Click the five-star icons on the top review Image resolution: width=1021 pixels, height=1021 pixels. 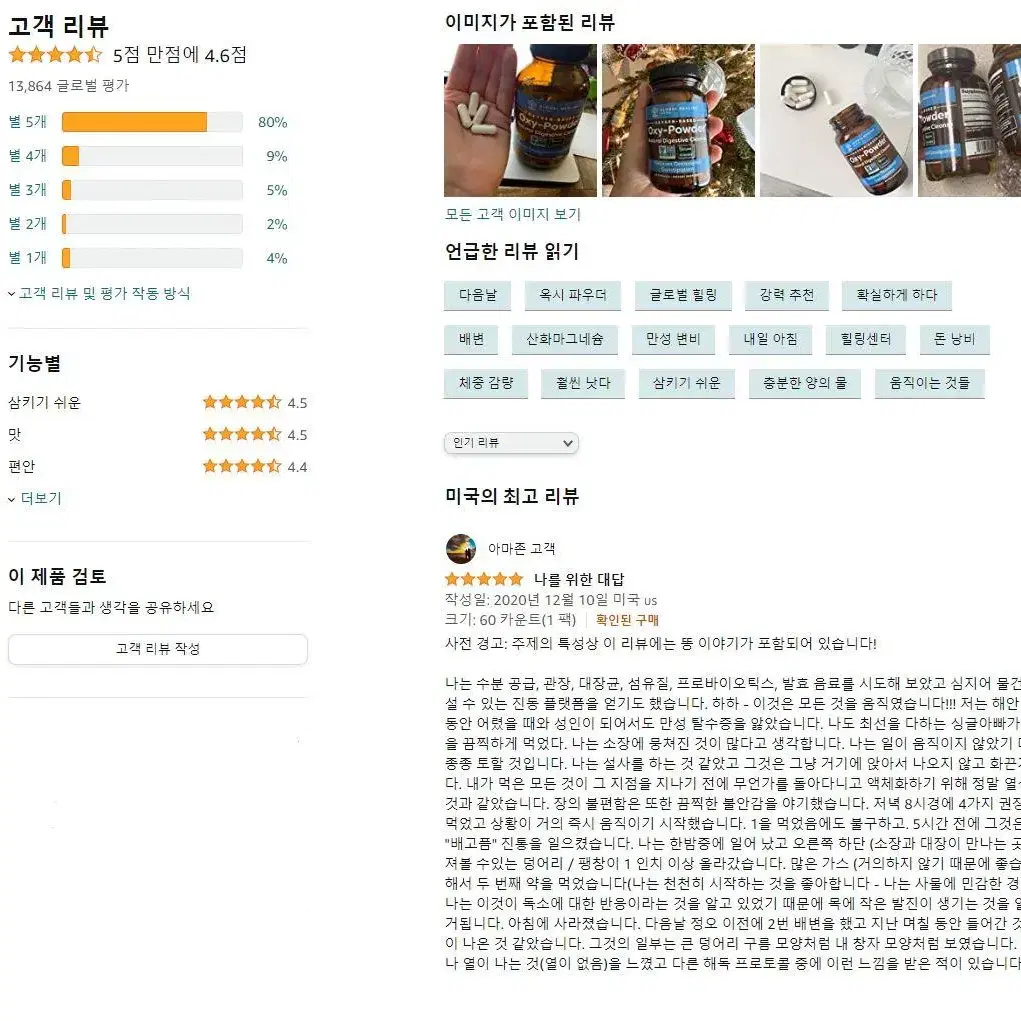point(484,579)
